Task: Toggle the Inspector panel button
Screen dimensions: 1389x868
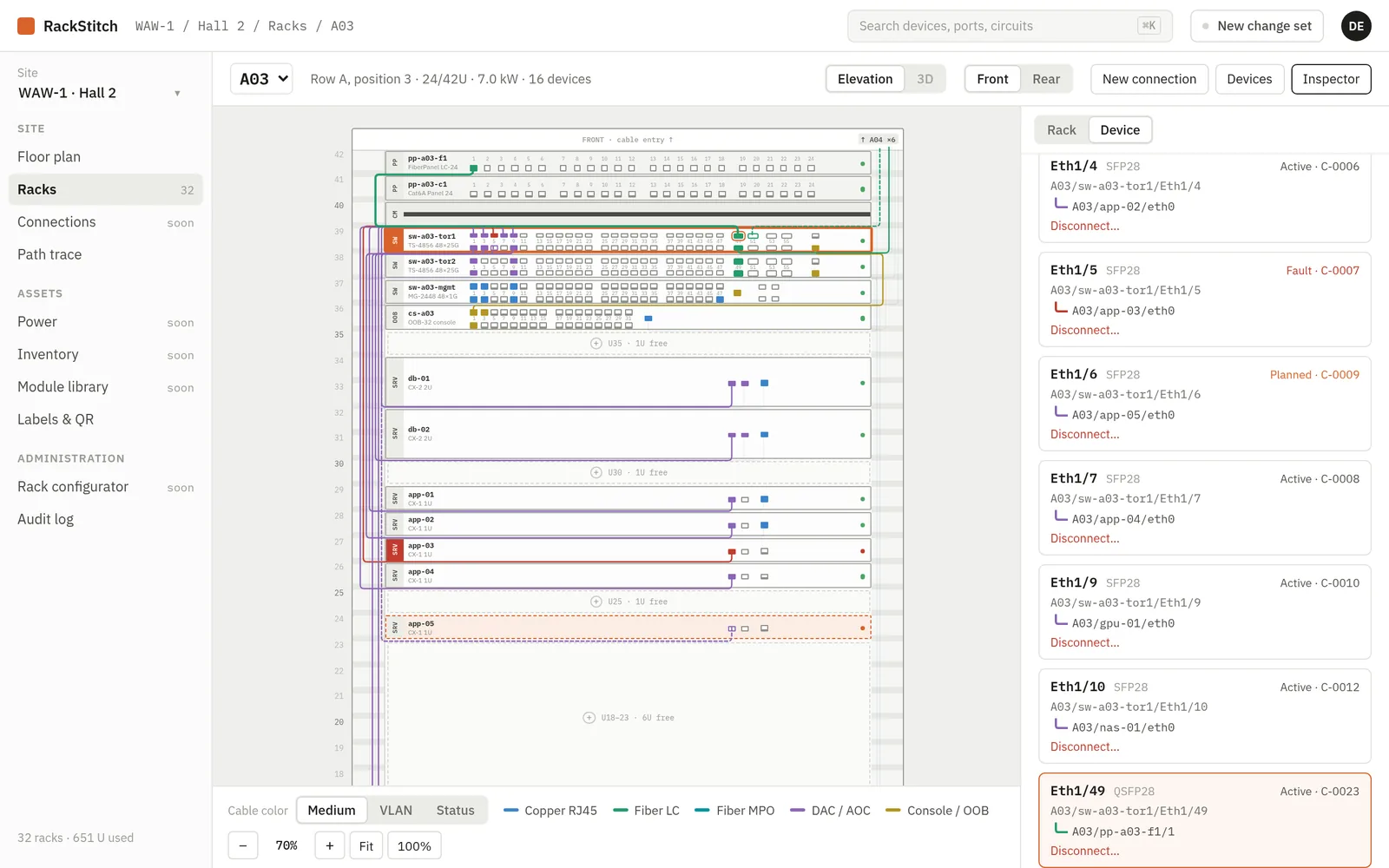Action: coord(1331,79)
